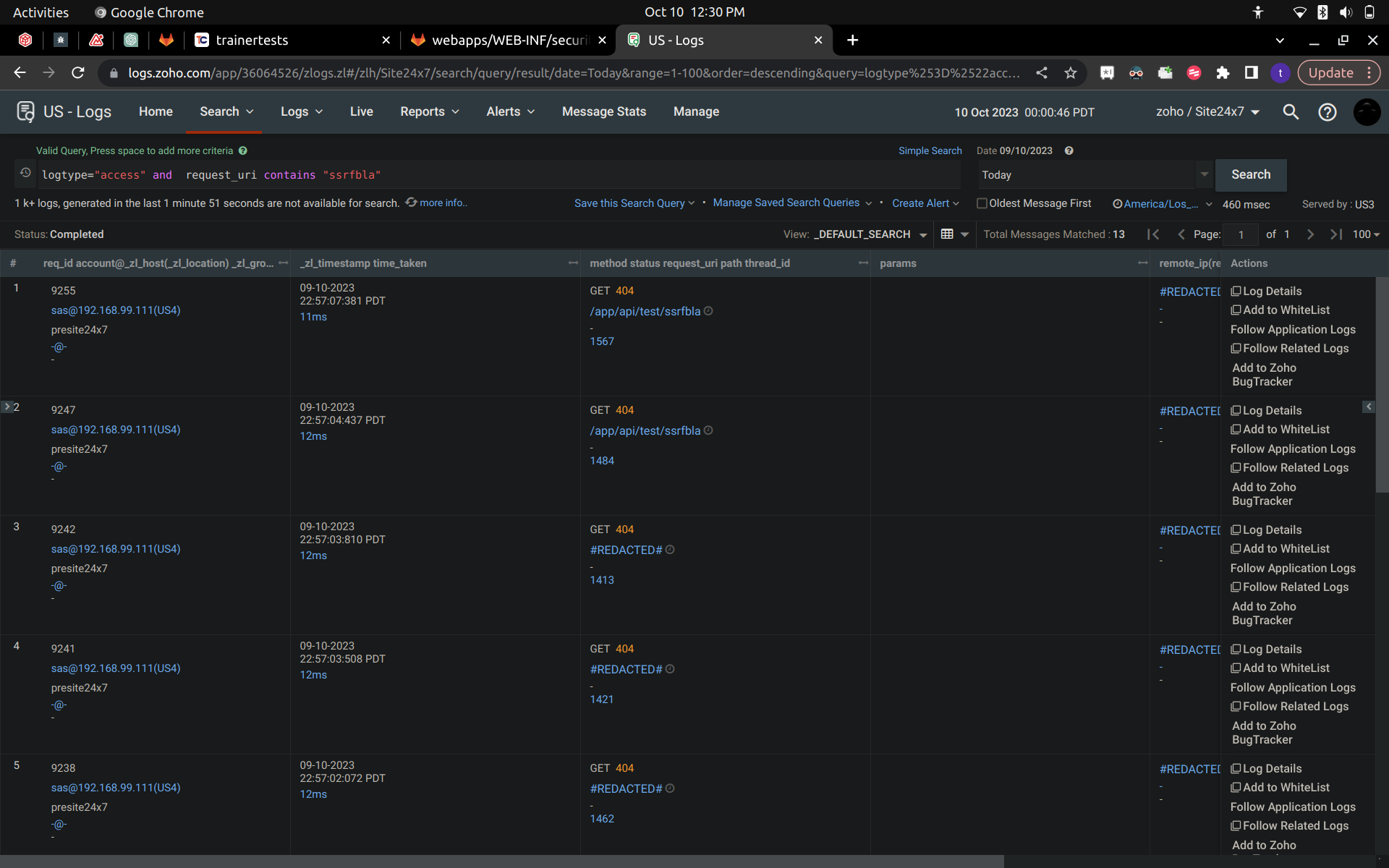Collapse the side panel arrow at row 2 right edge
The width and height of the screenshot is (1389, 868).
coord(1368,407)
